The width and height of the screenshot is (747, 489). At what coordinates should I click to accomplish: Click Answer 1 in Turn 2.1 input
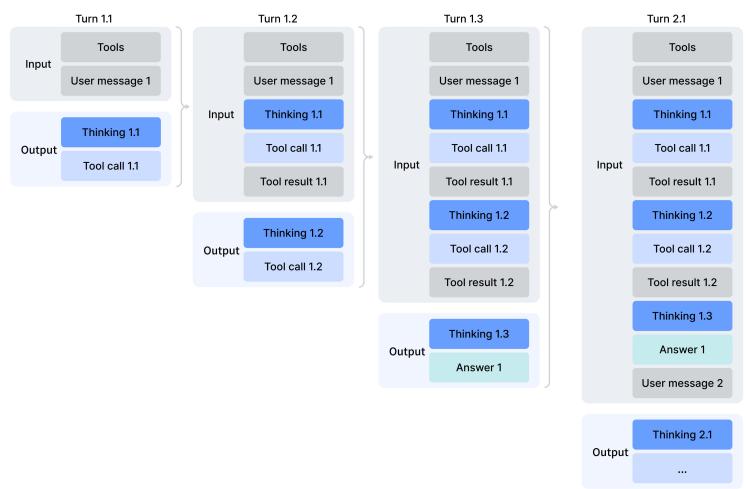pos(682,349)
